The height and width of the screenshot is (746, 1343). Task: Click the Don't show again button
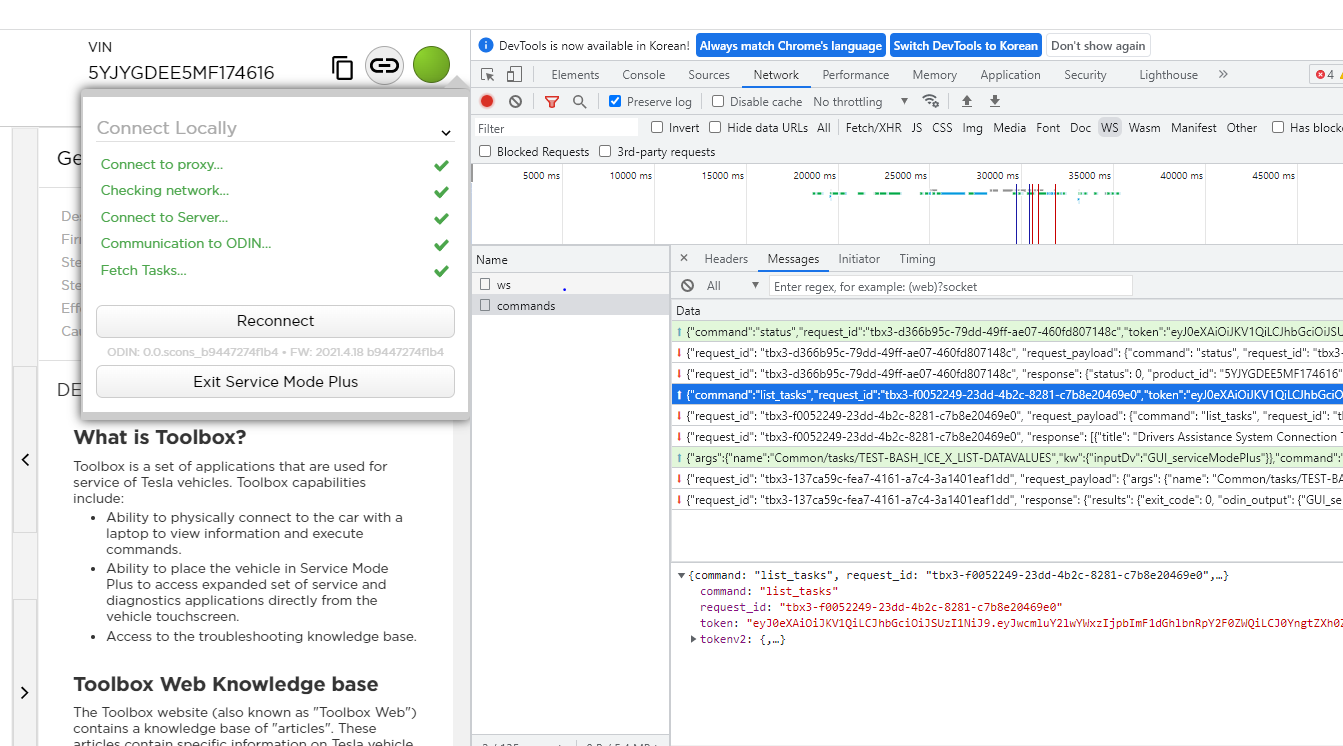[x=1098, y=45]
